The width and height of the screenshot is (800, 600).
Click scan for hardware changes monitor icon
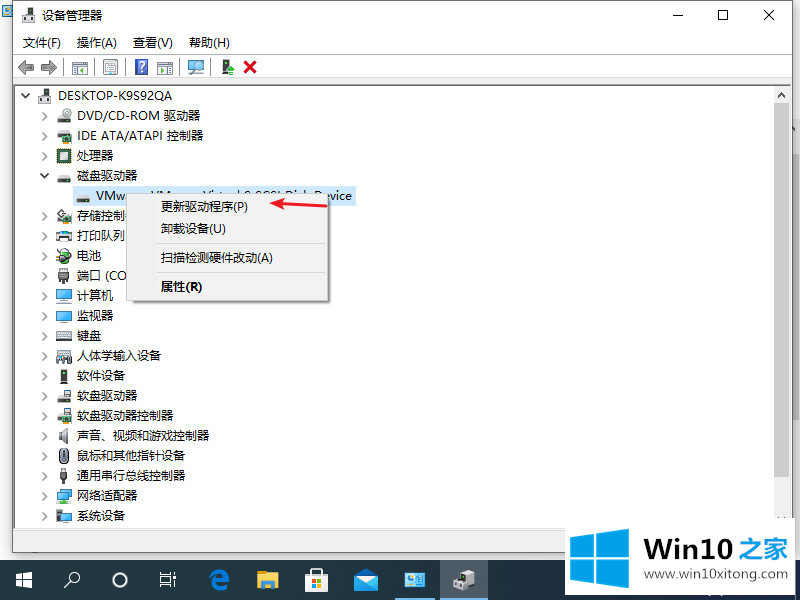[x=196, y=67]
